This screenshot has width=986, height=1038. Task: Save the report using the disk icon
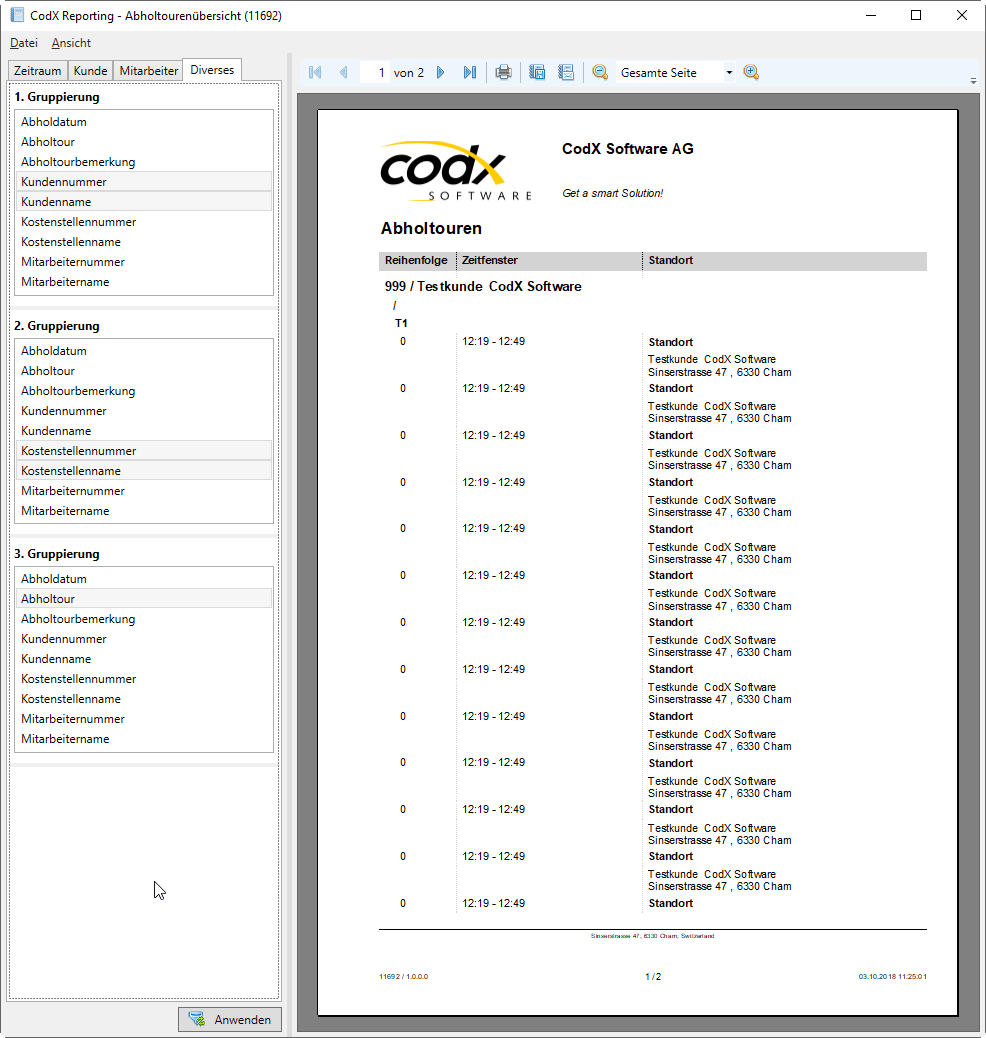pos(537,72)
